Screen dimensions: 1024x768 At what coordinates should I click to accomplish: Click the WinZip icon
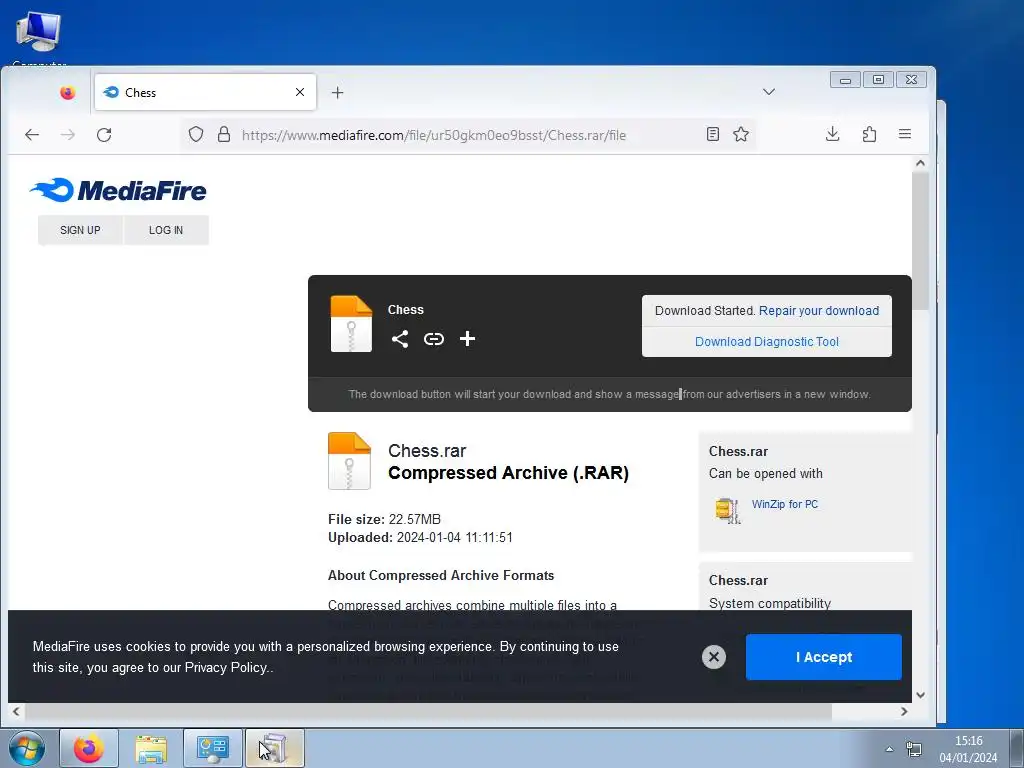[x=728, y=510]
